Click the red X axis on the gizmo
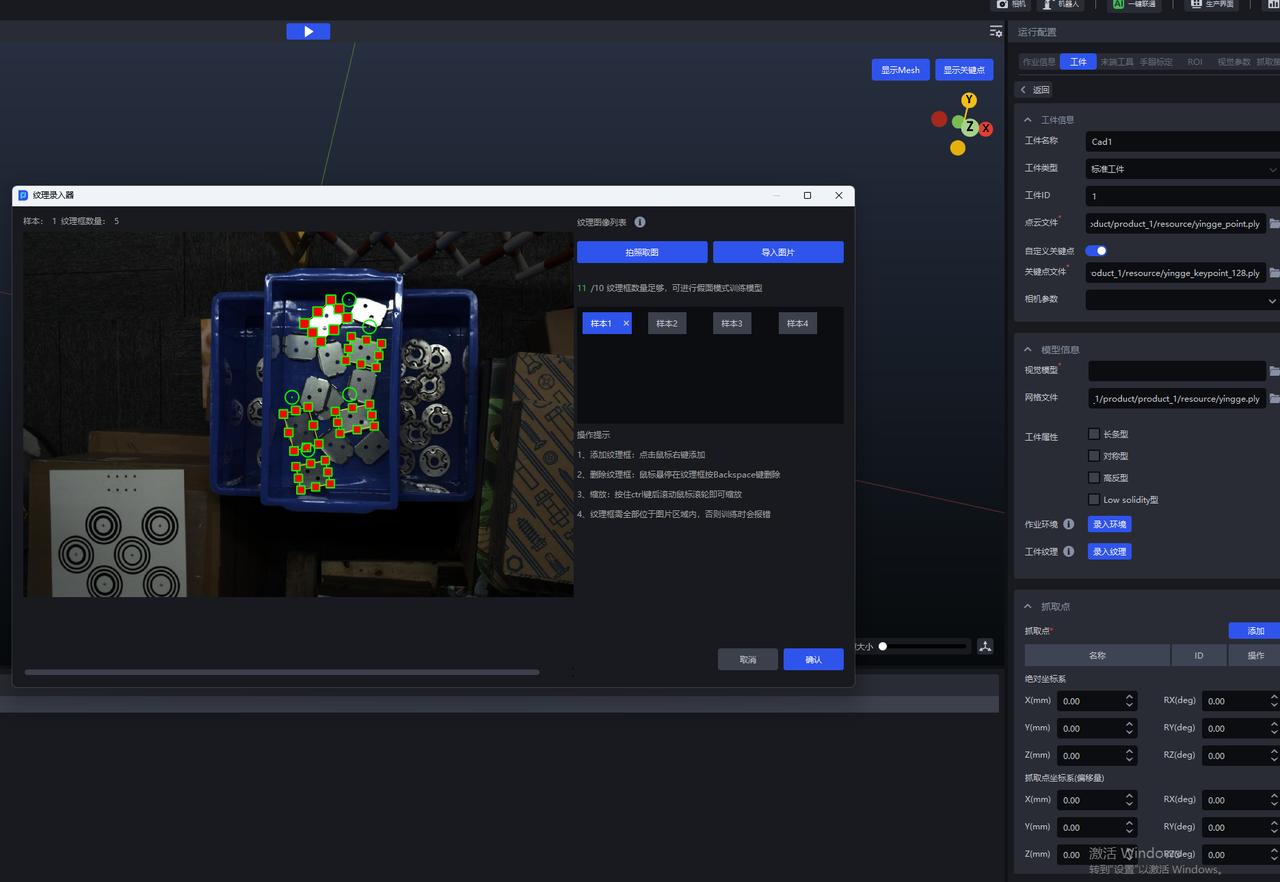Viewport: 1280px width, 882px height. click(x=986, y=129)
